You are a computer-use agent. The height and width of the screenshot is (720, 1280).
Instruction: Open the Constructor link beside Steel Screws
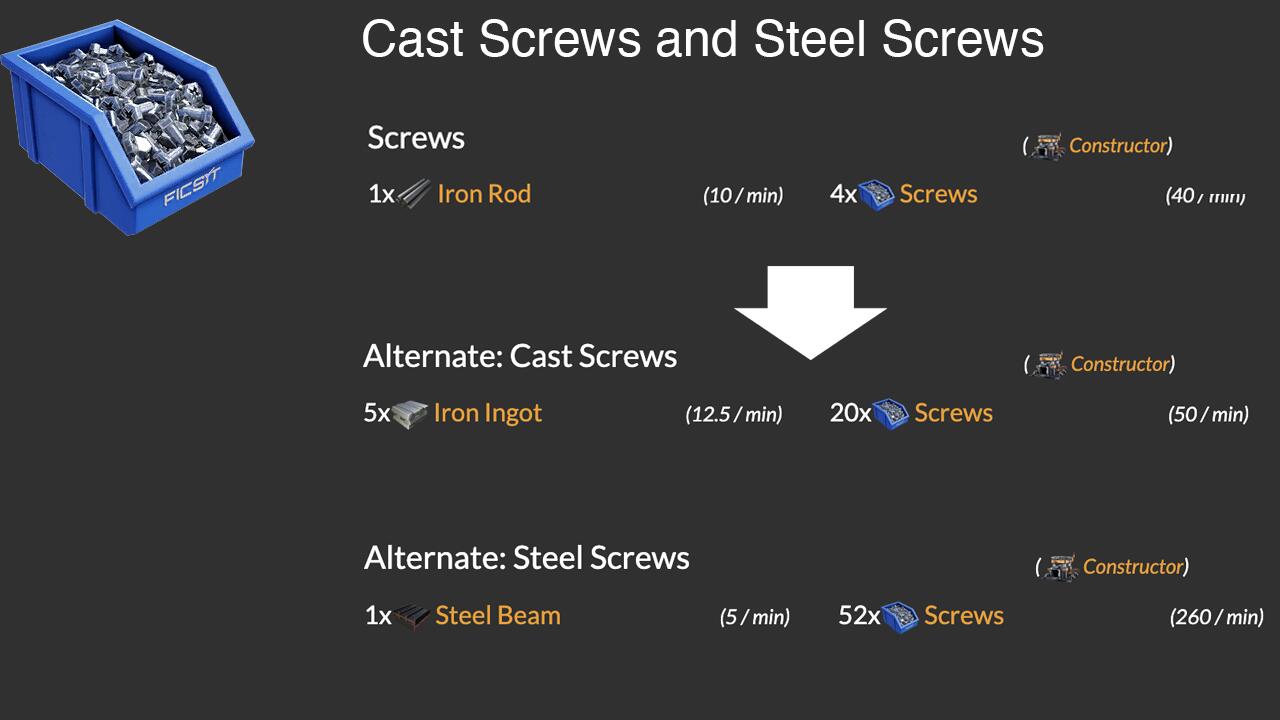(1133, 567)
